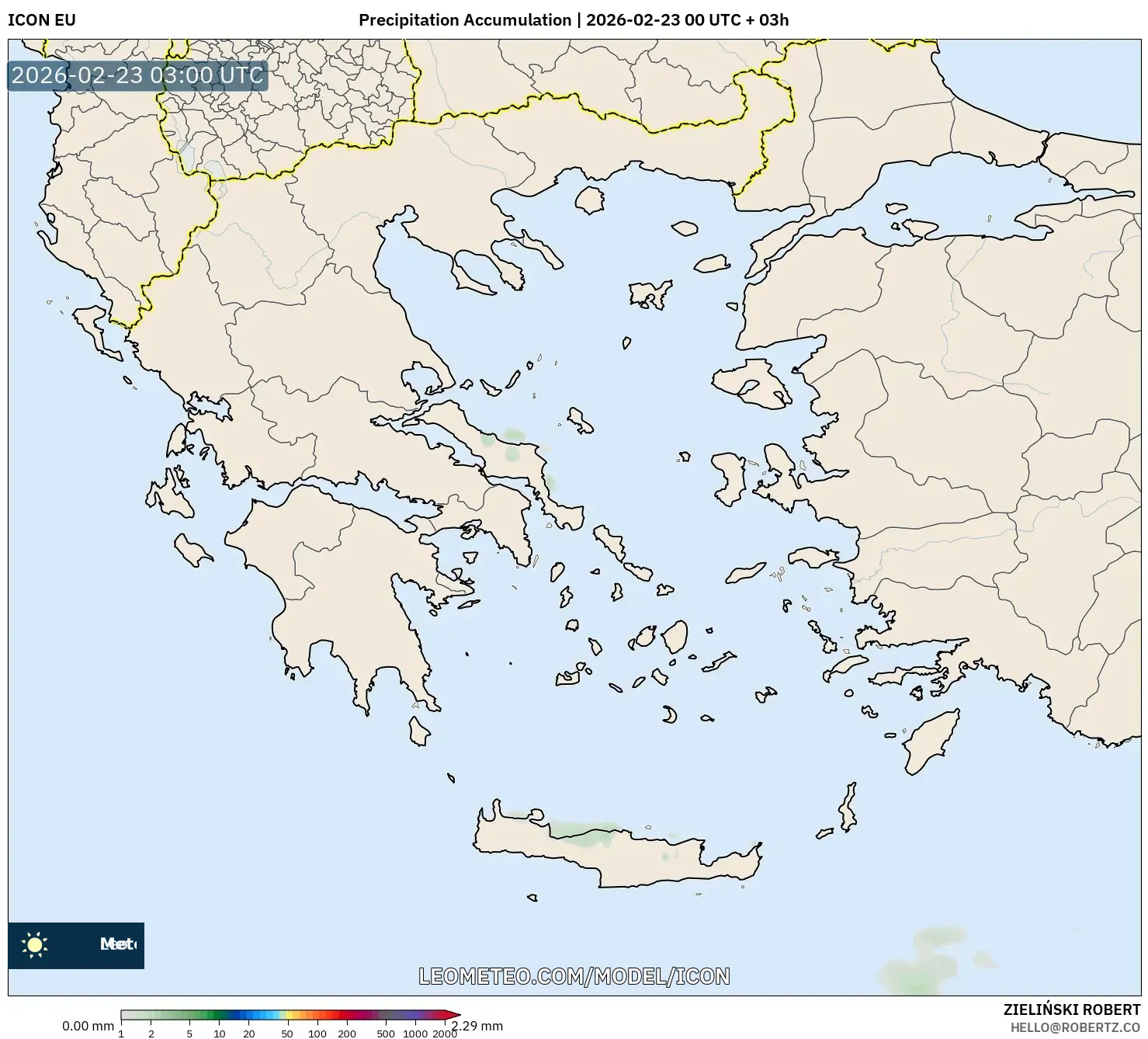Click the 2026-02-23 03:00 UTC timestamp badge
The width and height of the screenshot is (1148, 1039).
pyautogui.click(x=137, y=75)
